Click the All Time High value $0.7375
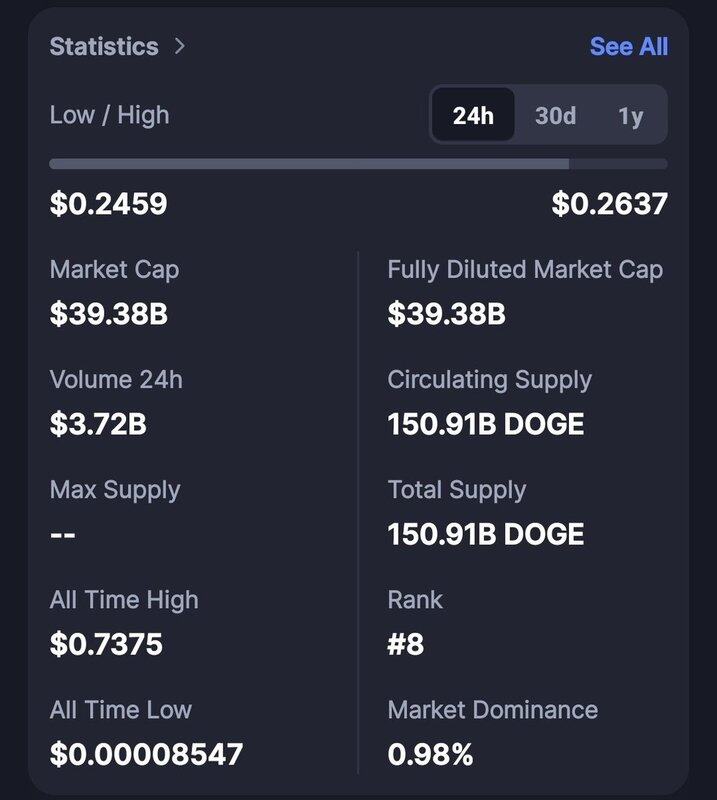Screen dimensions: 717x800 (x=106, y=644)
